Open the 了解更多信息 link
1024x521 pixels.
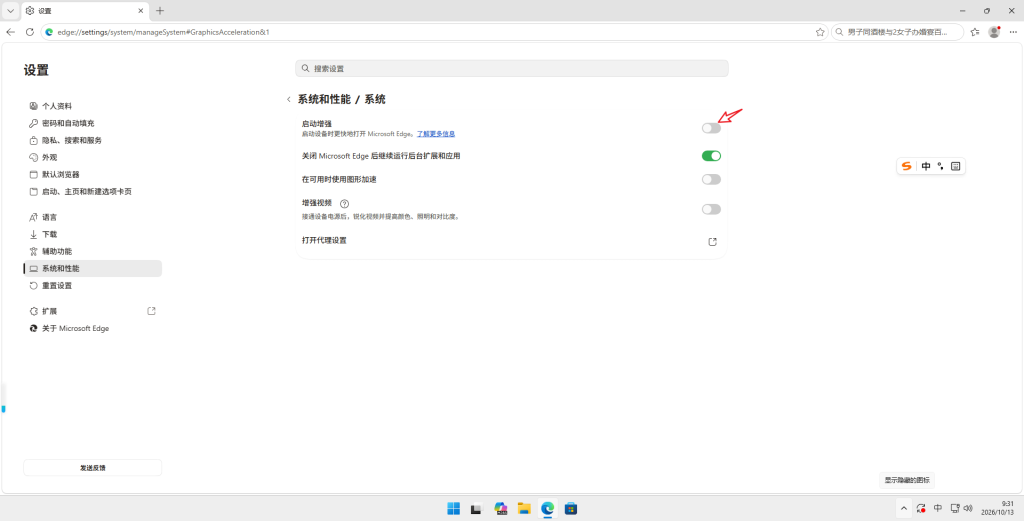(x=436, y=134)
